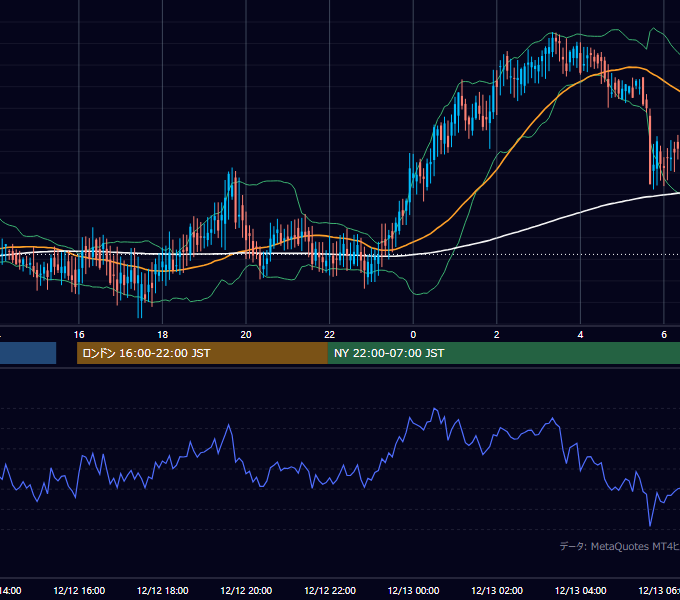Click the hour label 20 under price chart
The width and height of the screenshot is (680, 600).
[x=246, y=335]
